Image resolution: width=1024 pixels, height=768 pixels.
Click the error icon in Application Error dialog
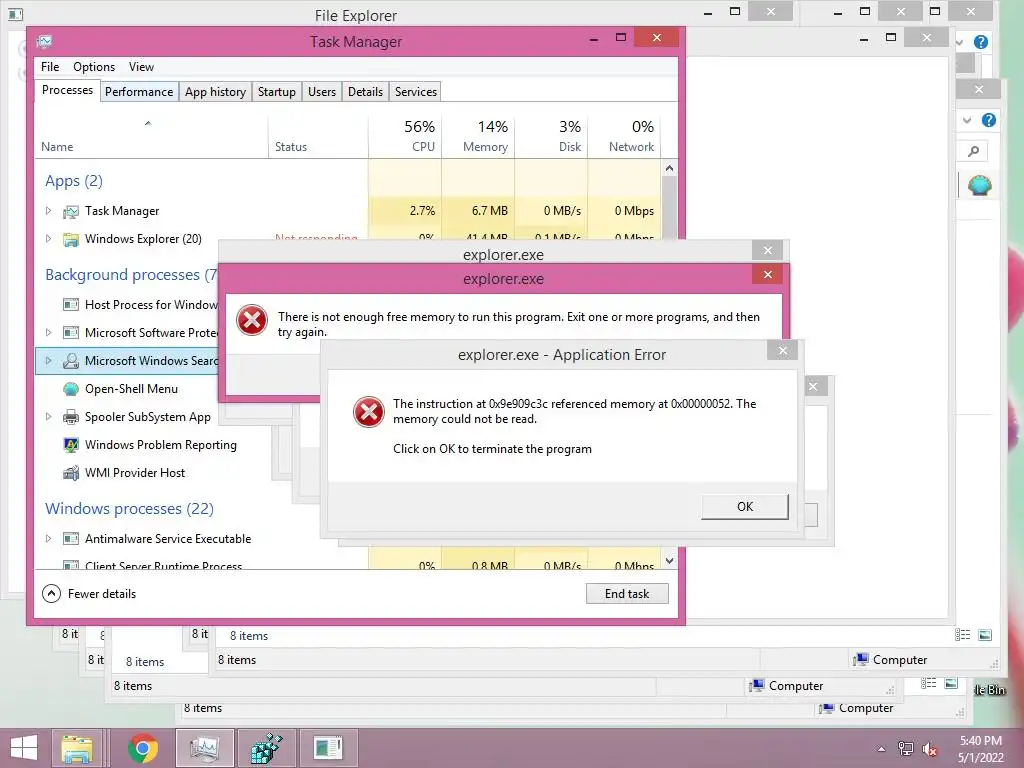click(x=369, y=412)
